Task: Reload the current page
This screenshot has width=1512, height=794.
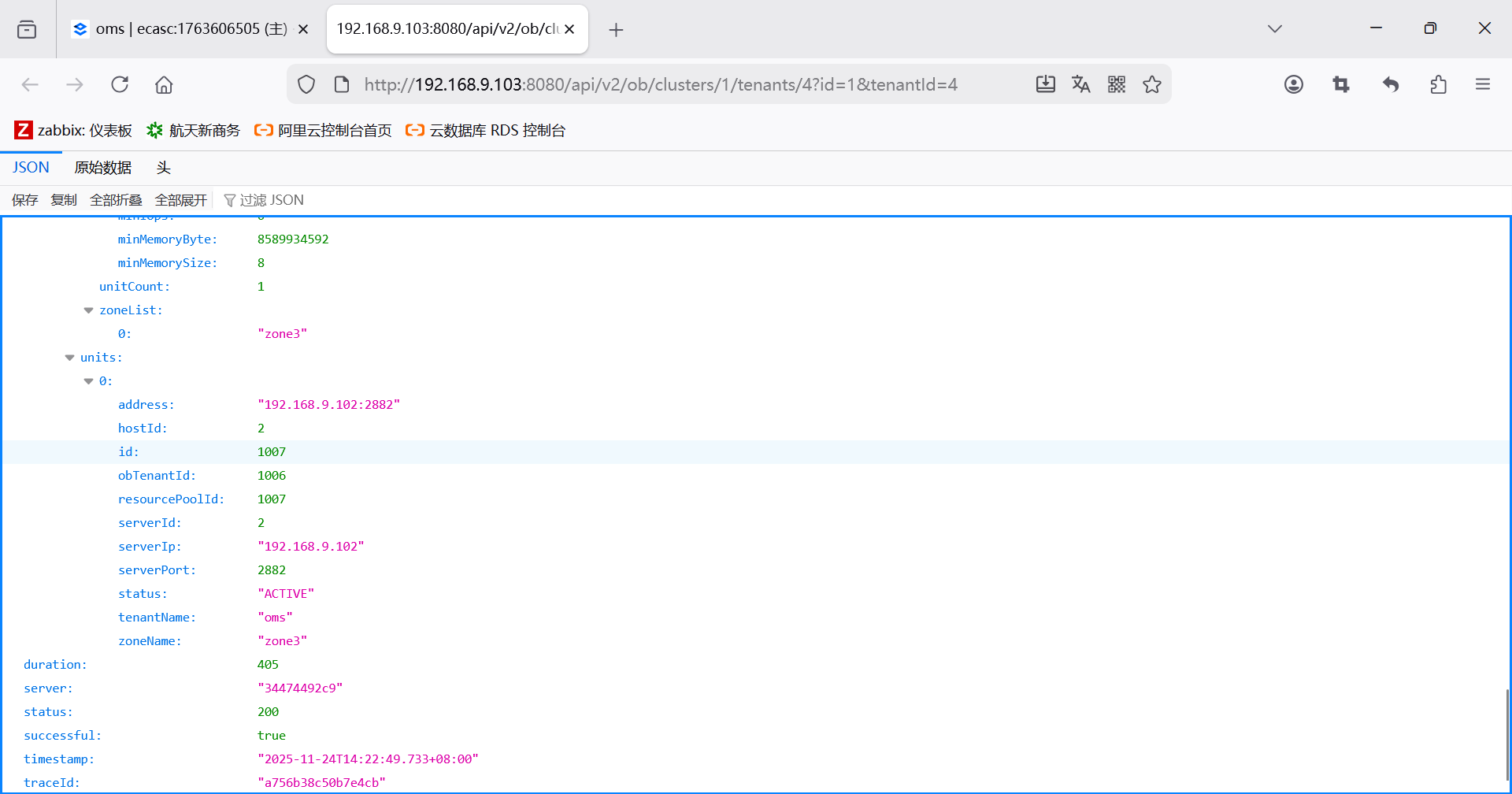Action: pyautogui.click(x=120, y=84)
